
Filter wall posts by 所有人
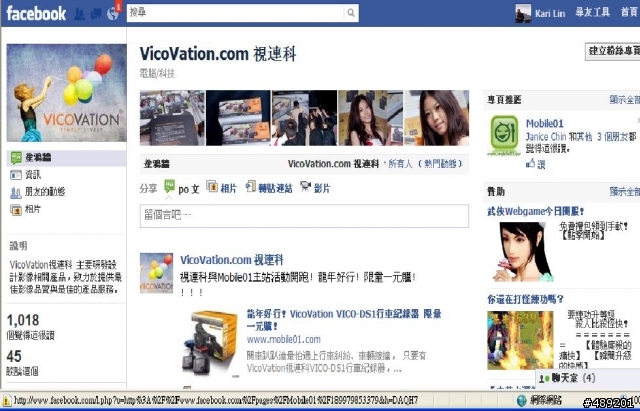click(400, 164)
